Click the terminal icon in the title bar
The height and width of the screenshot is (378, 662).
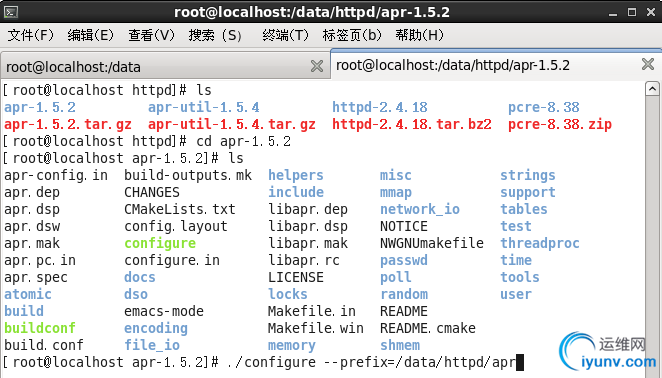(x=11, y=12)
